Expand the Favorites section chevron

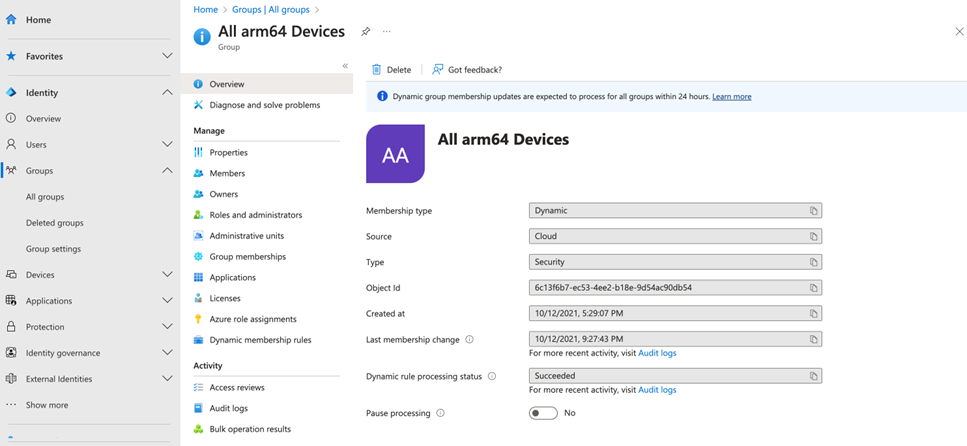pos(167,56)
